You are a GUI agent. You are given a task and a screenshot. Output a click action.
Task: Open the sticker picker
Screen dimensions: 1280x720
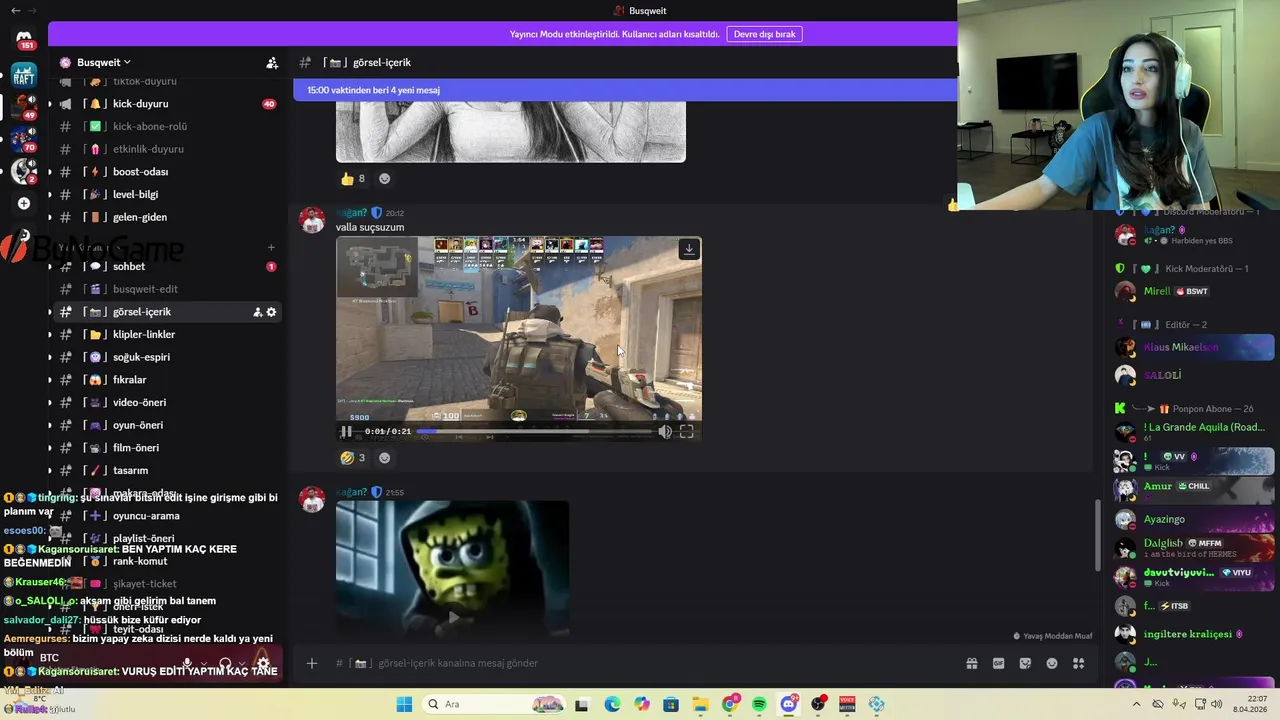(x=1025, y=663)
